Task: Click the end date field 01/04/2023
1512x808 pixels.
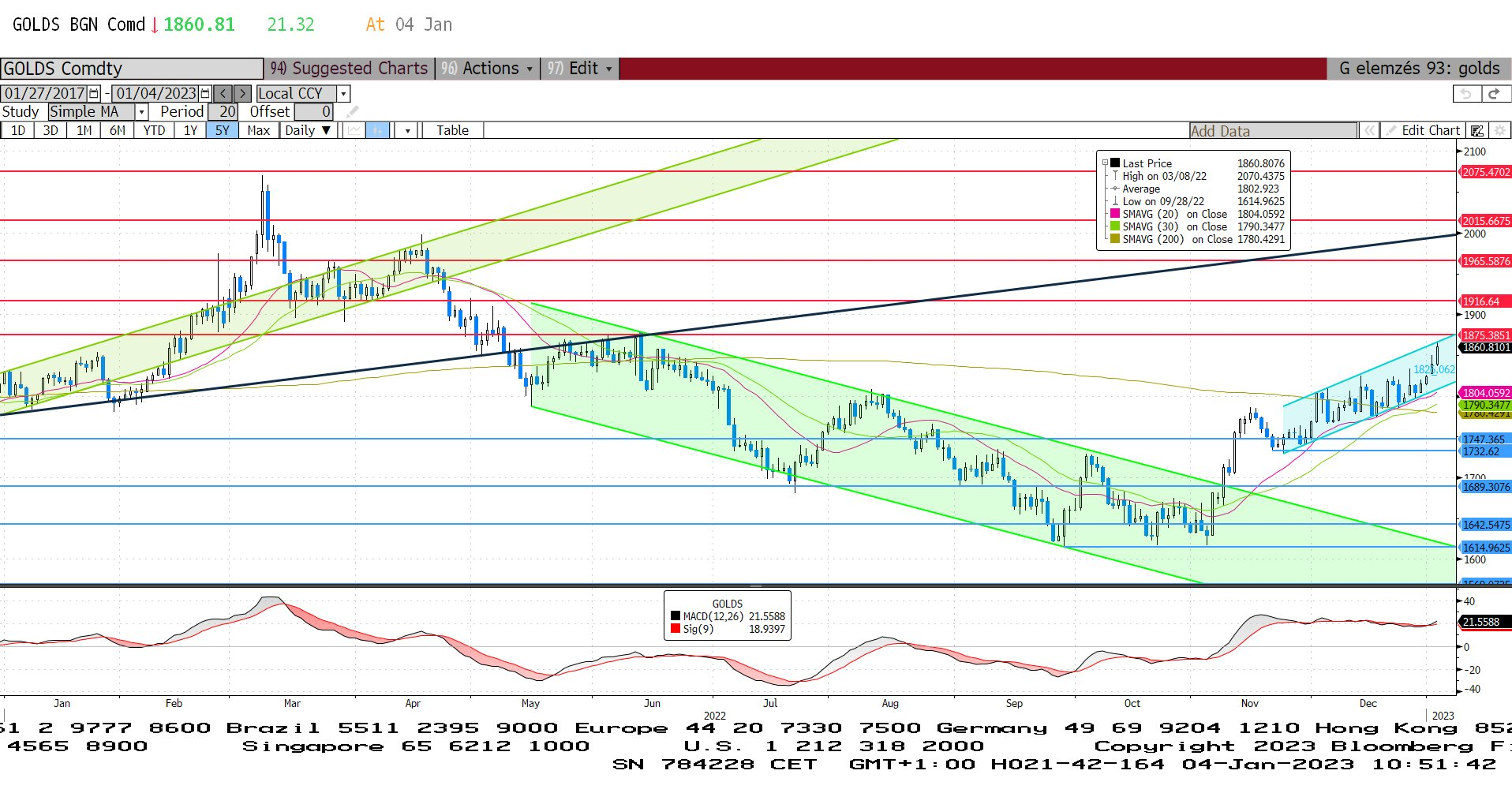Action: [155, 93]
